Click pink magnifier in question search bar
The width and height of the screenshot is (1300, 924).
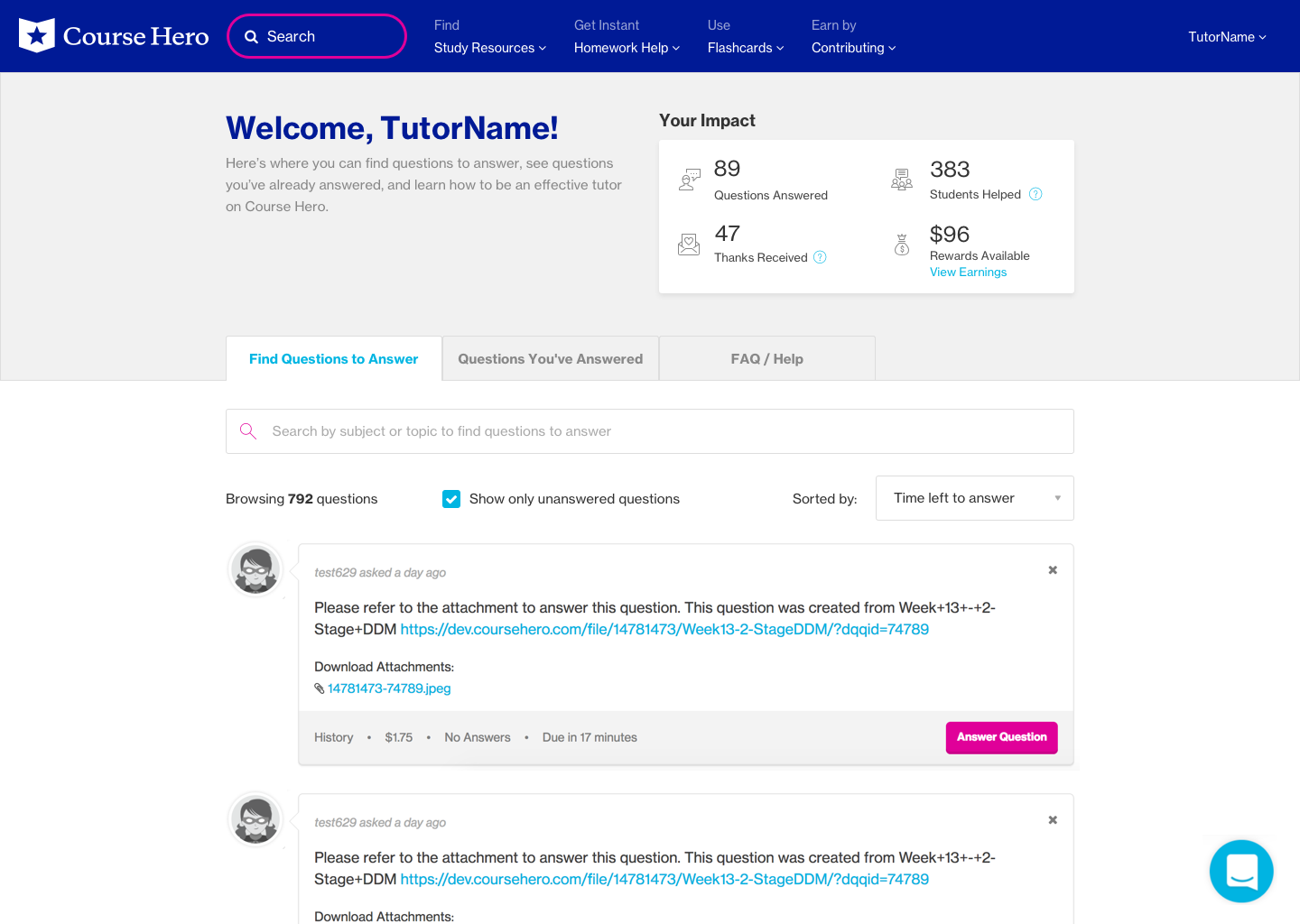[248, 431]
